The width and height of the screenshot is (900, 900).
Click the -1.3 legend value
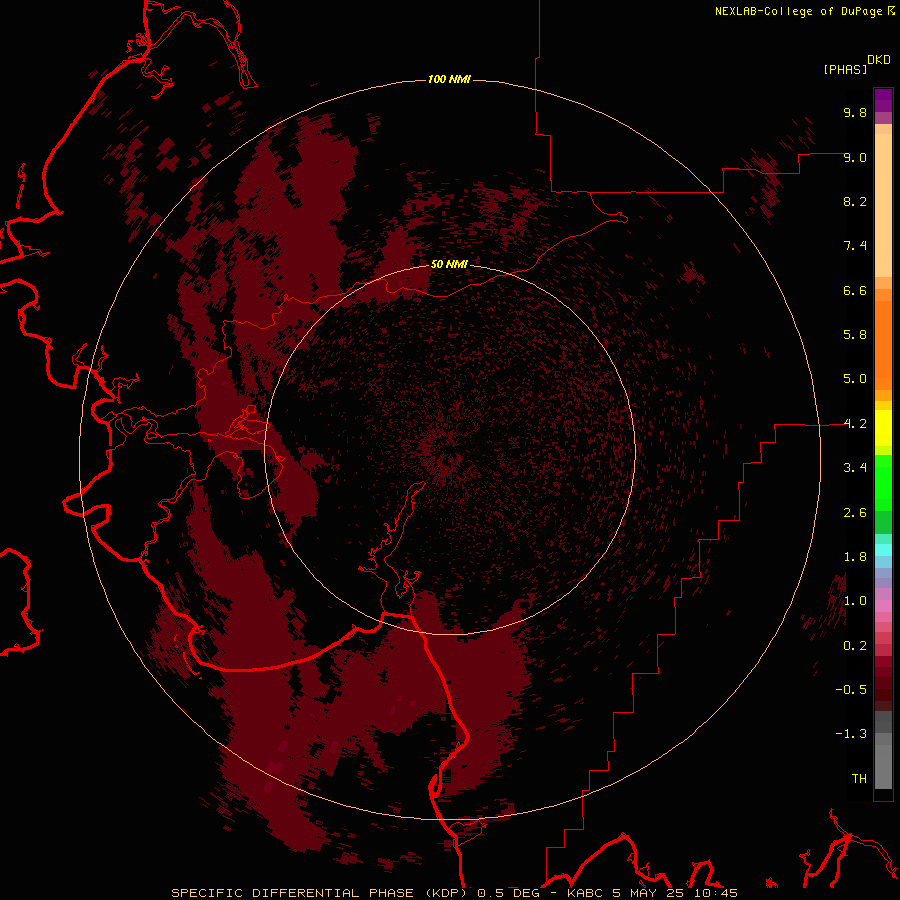click(851, 734)
